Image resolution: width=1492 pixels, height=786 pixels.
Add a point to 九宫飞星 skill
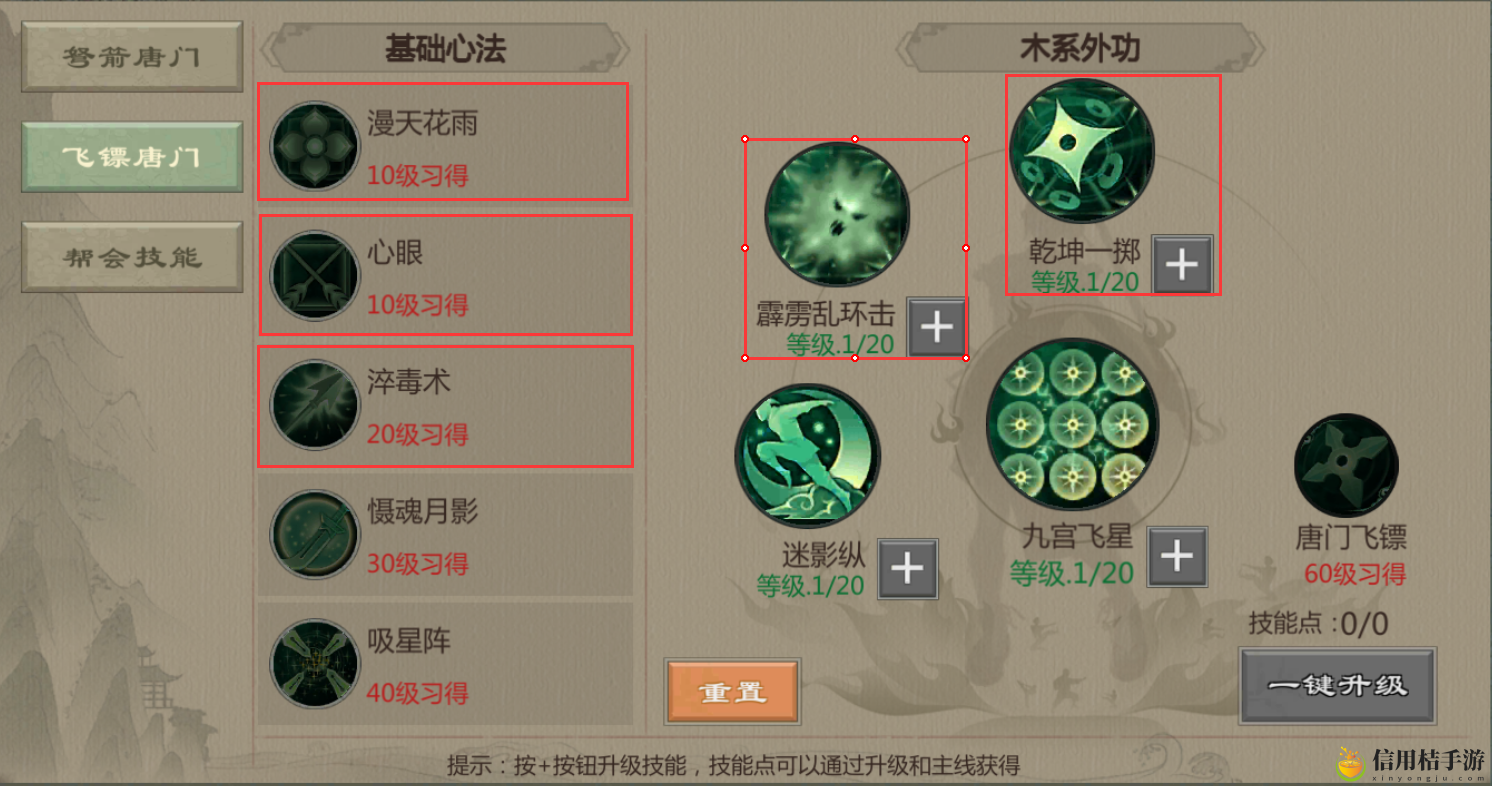click(1177, 556)
